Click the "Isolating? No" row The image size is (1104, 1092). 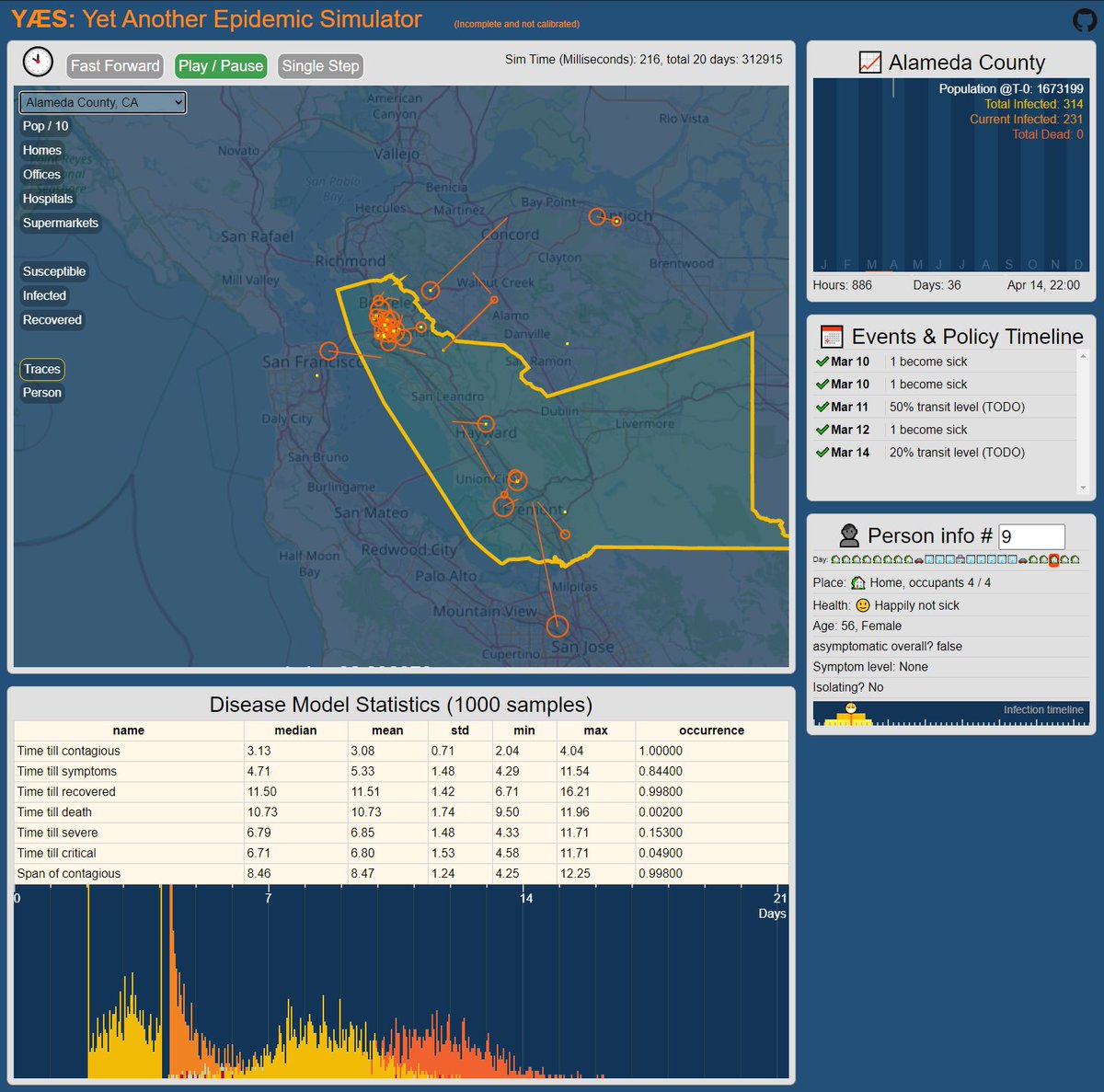coord(951,687)
